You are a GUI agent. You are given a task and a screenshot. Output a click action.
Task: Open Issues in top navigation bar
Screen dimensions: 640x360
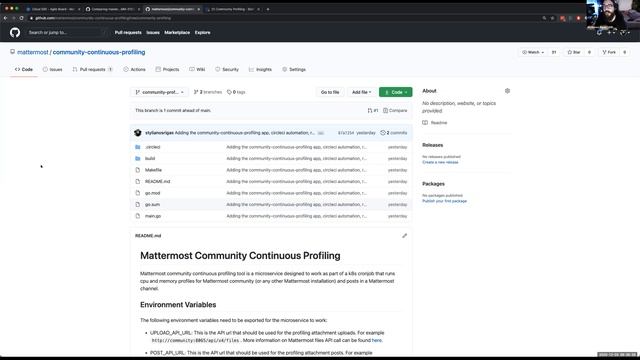pos(153,32)
